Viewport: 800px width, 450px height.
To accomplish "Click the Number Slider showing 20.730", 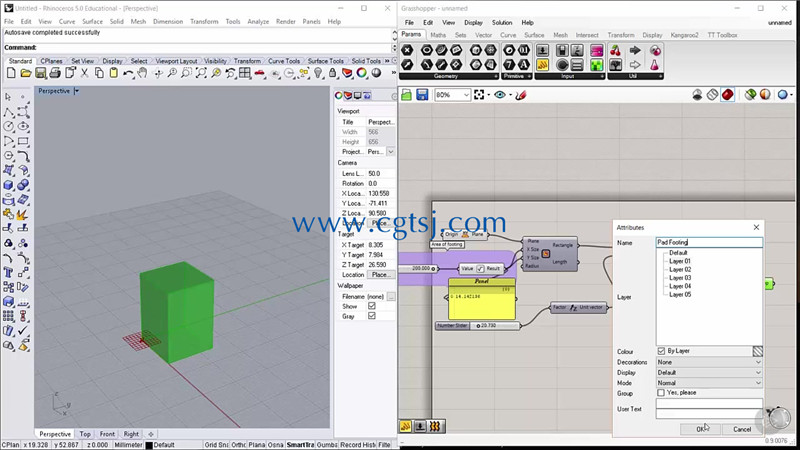I will click(478, 326).
